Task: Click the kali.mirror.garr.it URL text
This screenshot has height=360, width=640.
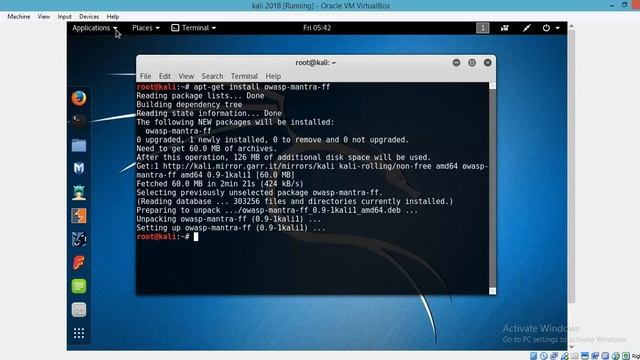Action: pos(249,166)
